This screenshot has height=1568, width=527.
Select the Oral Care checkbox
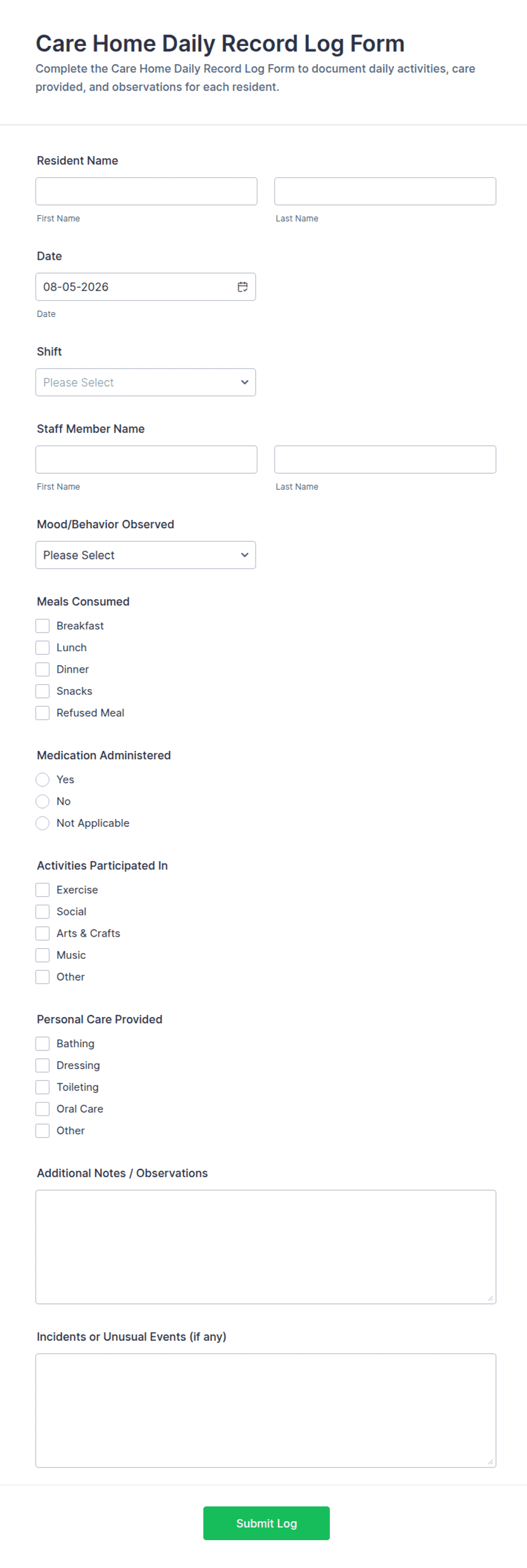[x=42, y=1108]
